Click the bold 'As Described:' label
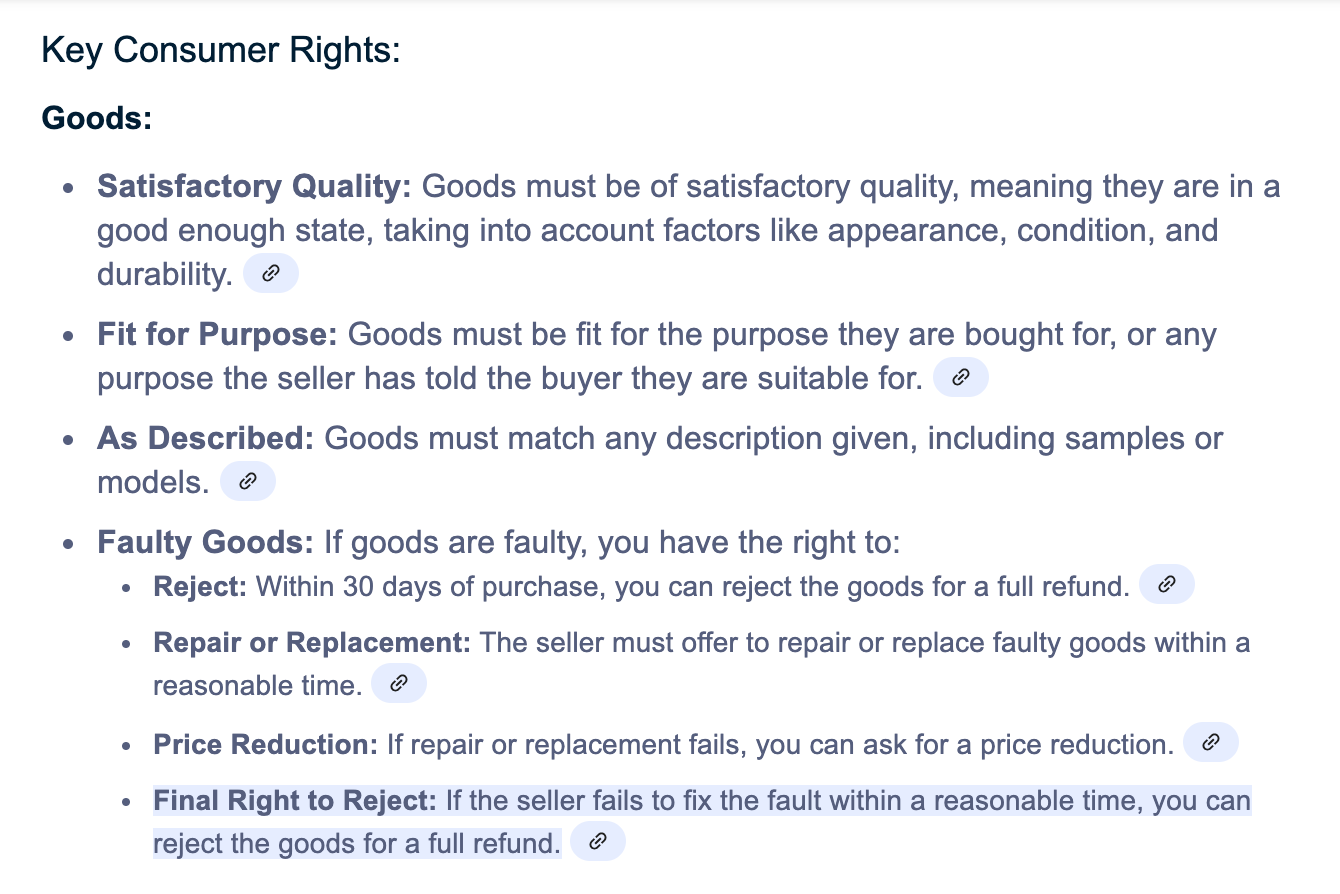Image resolution: width=1340 pixels, height=894 pixels. 205,438
